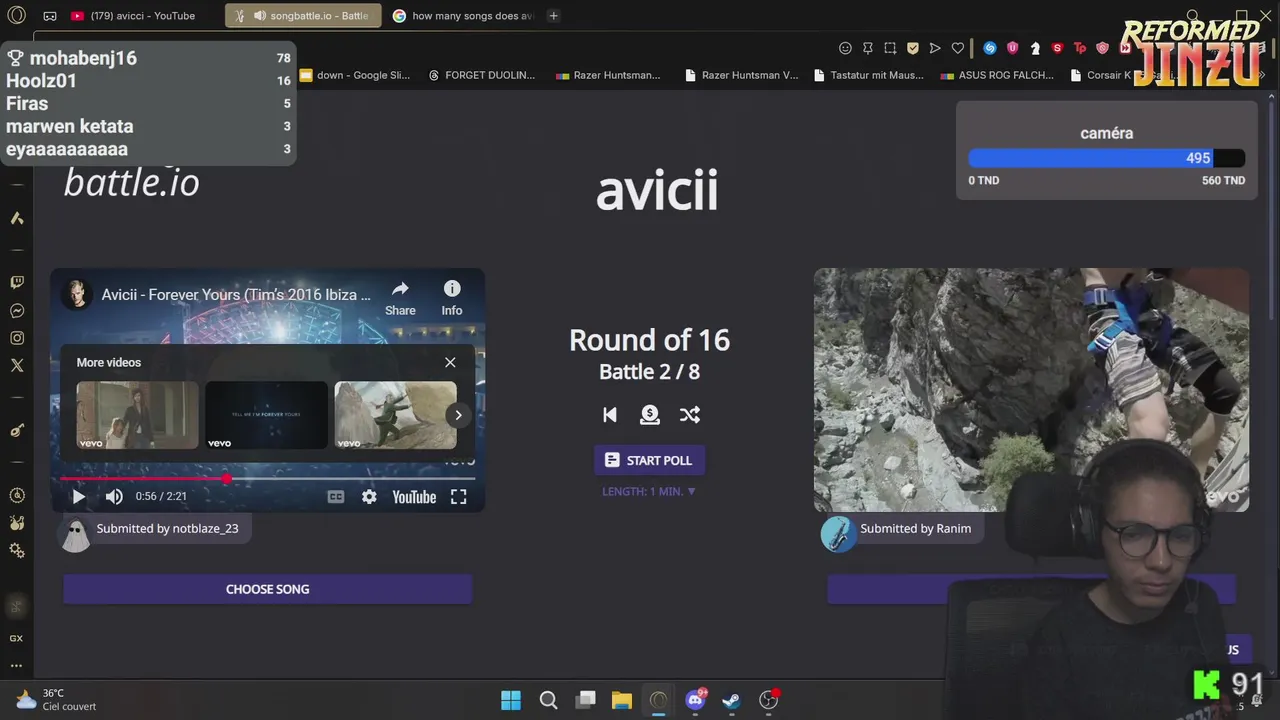Click the shuffle icon under Battle 2/8
1280x720 pixels.
(x=689, y=414)
